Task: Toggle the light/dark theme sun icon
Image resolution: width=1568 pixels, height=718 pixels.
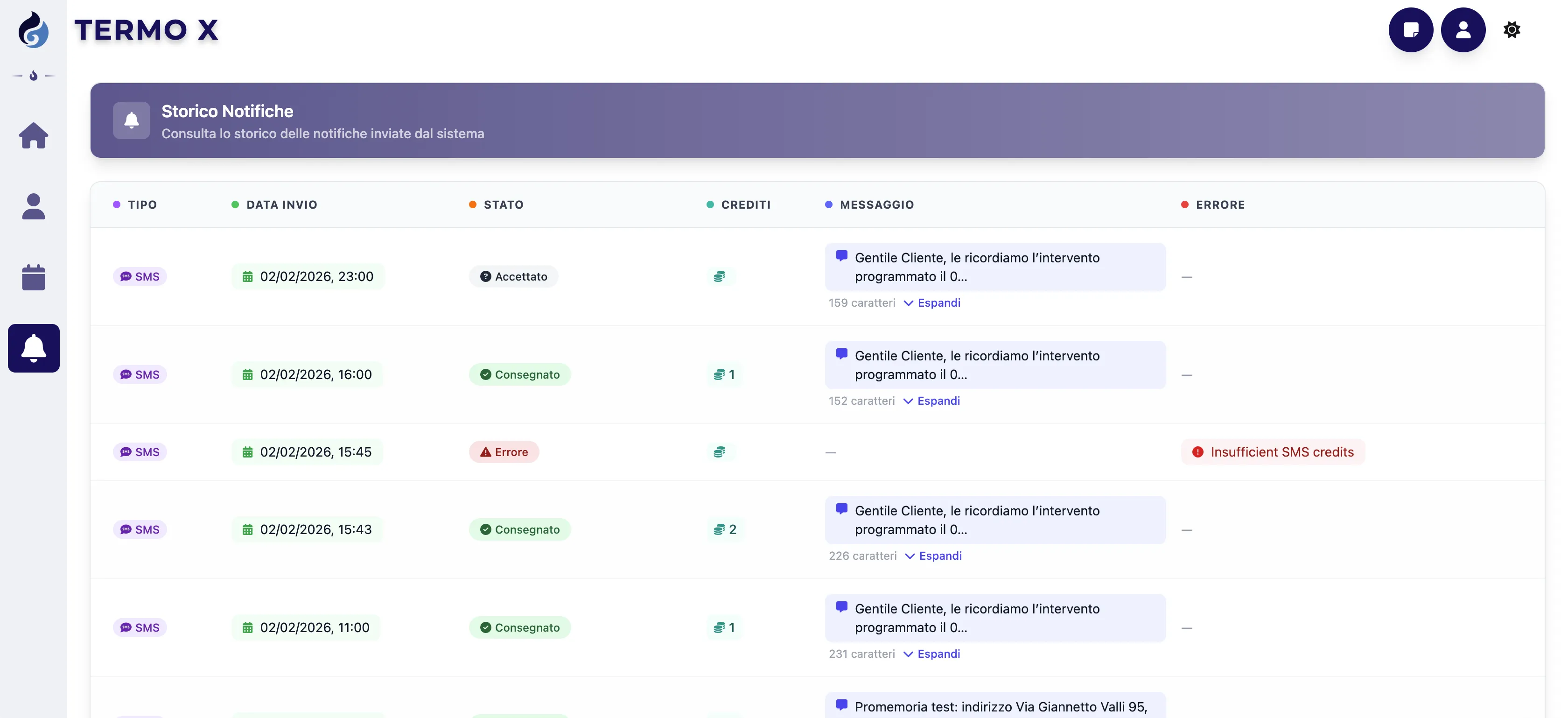Action: click(x=1512, y=30)
